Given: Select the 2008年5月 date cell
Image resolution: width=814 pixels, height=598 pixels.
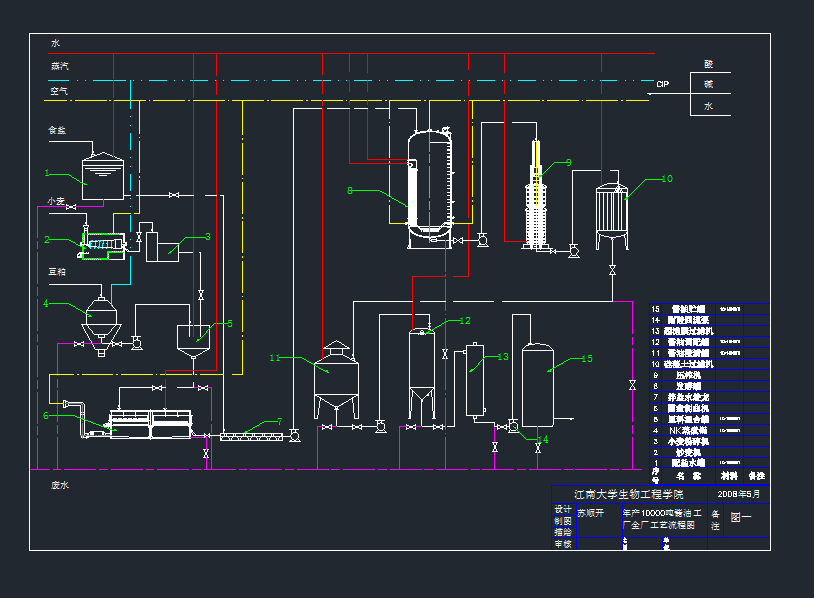Looking at the screenshot, I should 739,493.
